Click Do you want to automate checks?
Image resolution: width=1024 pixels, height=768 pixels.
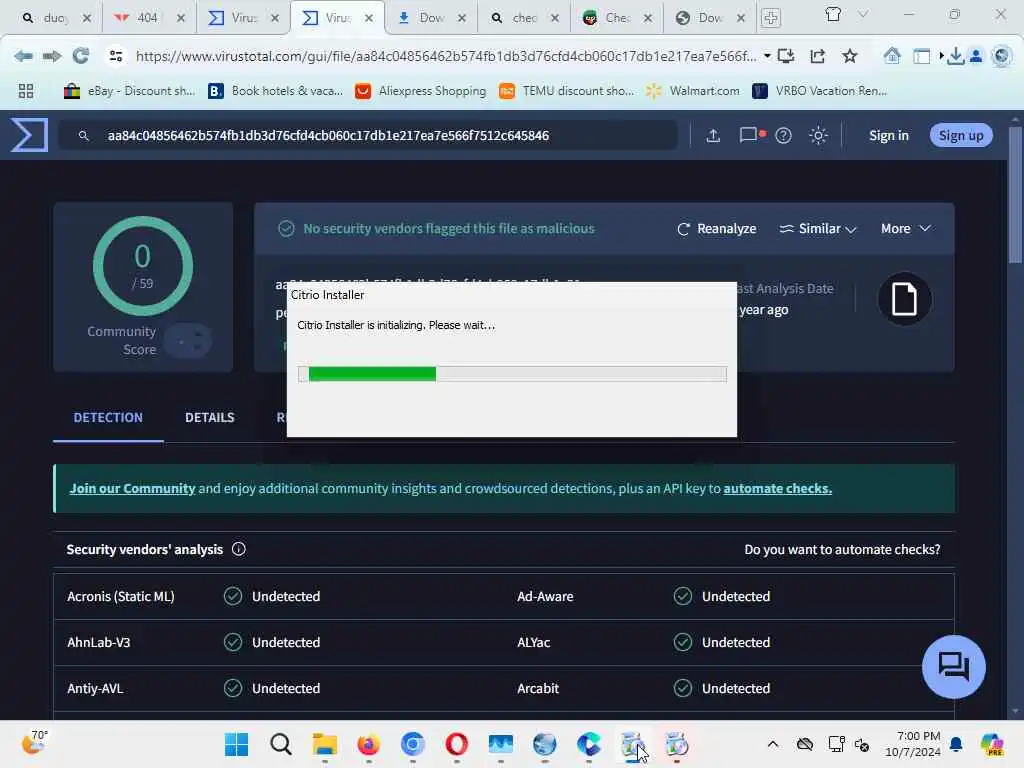pyautogui.click(x=842, y=549)
